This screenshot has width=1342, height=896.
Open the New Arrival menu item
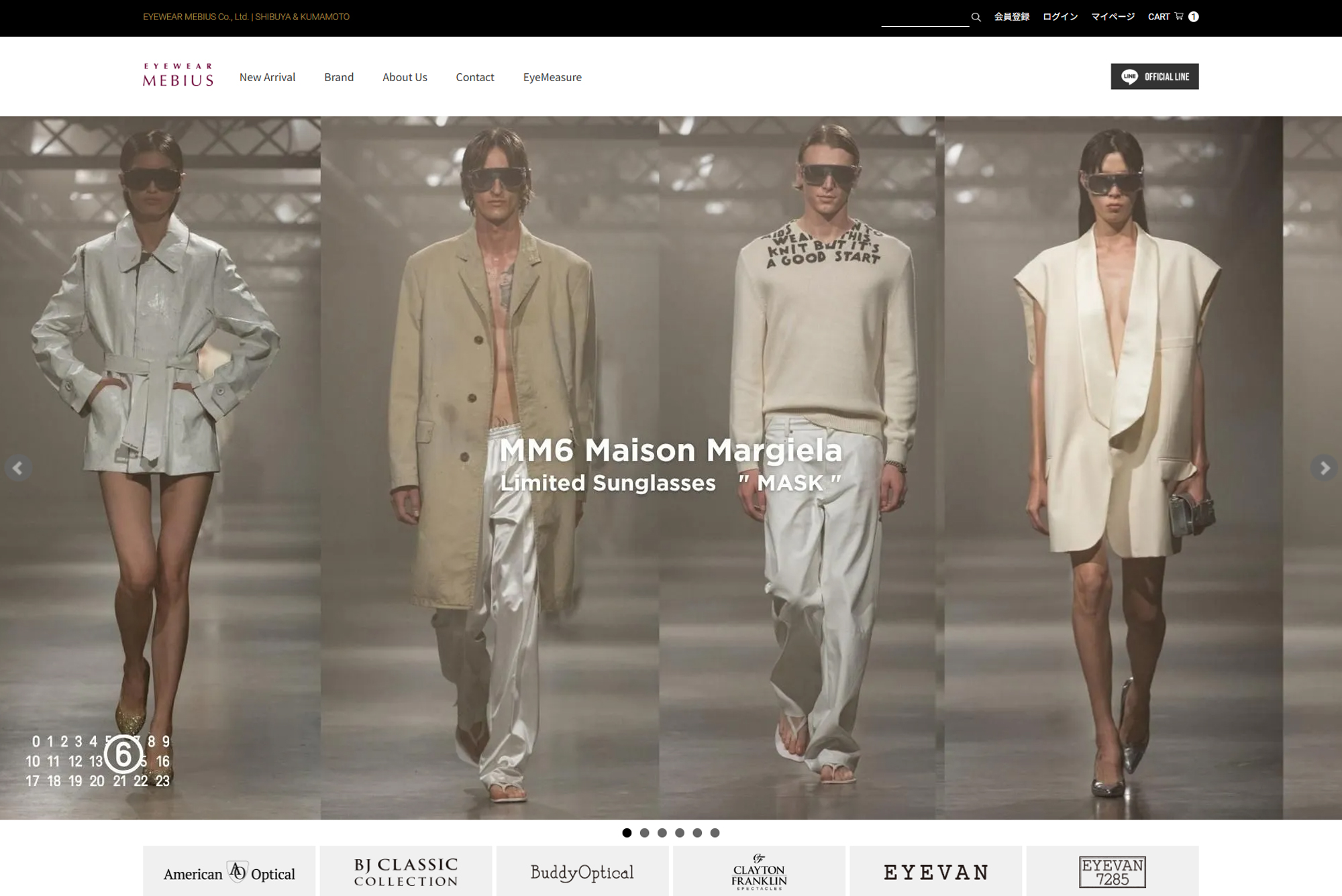(267, 77)
